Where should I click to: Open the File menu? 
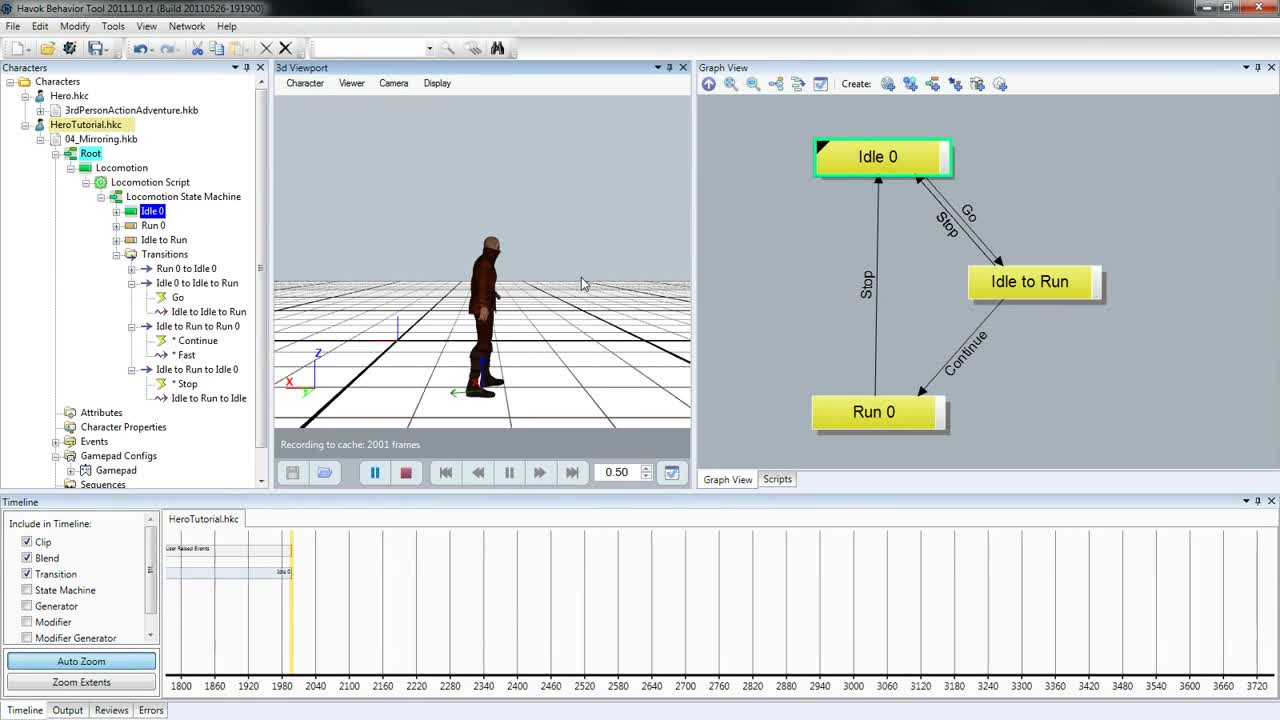click(13, 26)
